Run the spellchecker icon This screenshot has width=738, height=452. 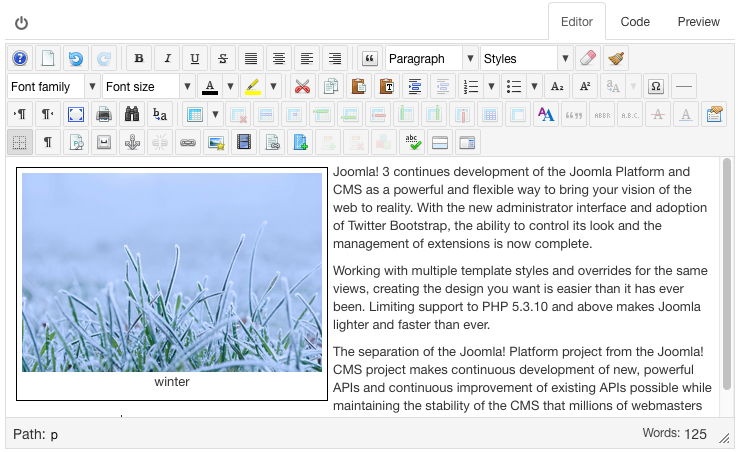coord(412,143)
